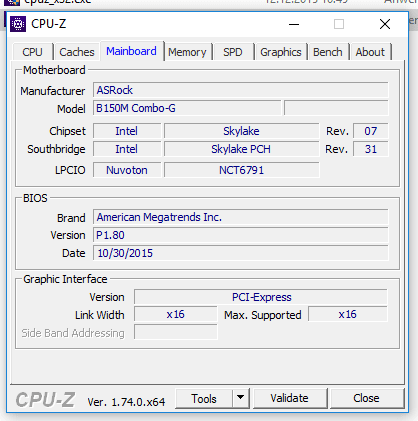Click the Model field B150M Combo-G
Screen dimensions: 418x421
[187, 108]
